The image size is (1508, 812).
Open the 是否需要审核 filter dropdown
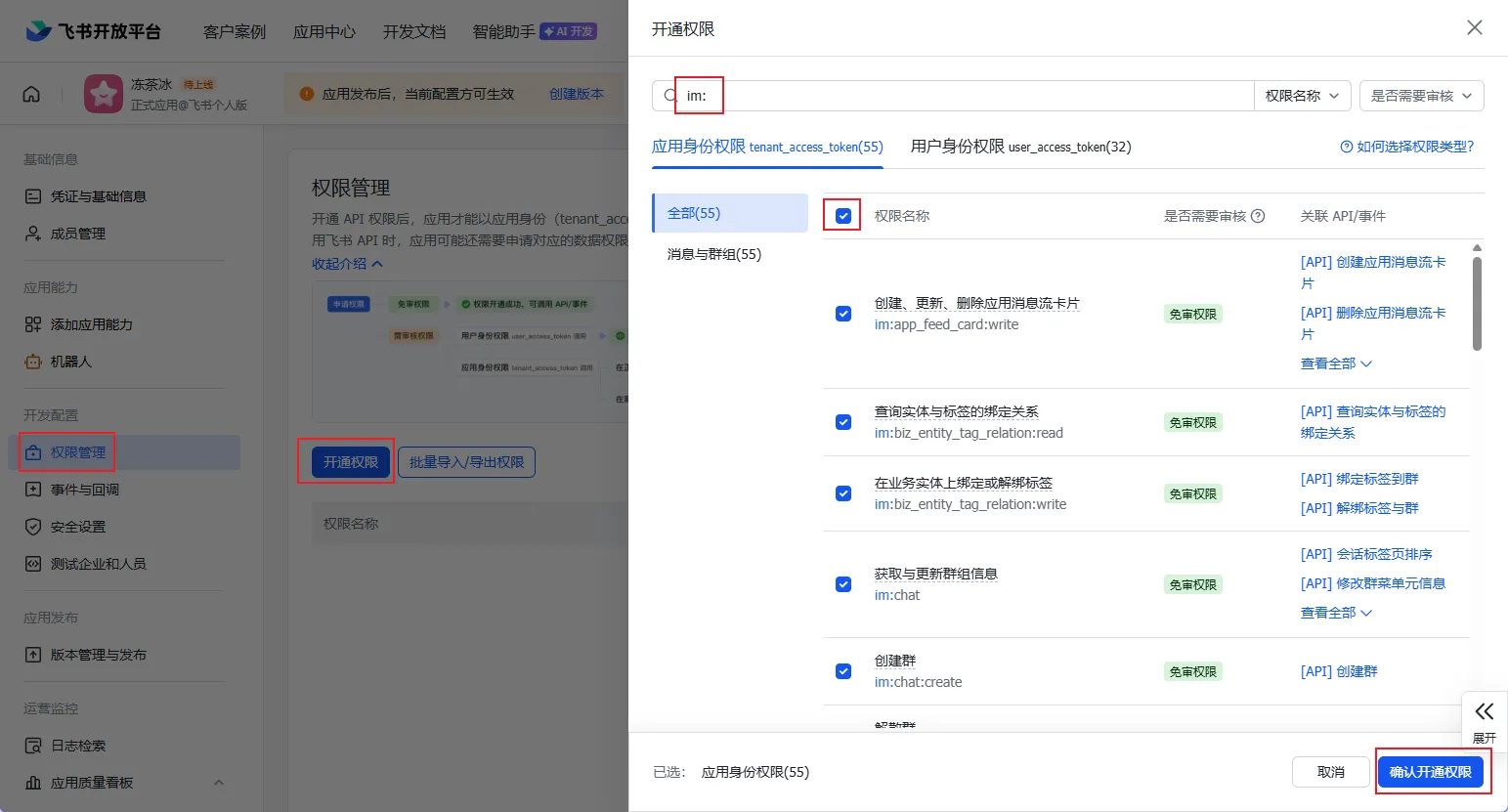tap(1421, 96)
